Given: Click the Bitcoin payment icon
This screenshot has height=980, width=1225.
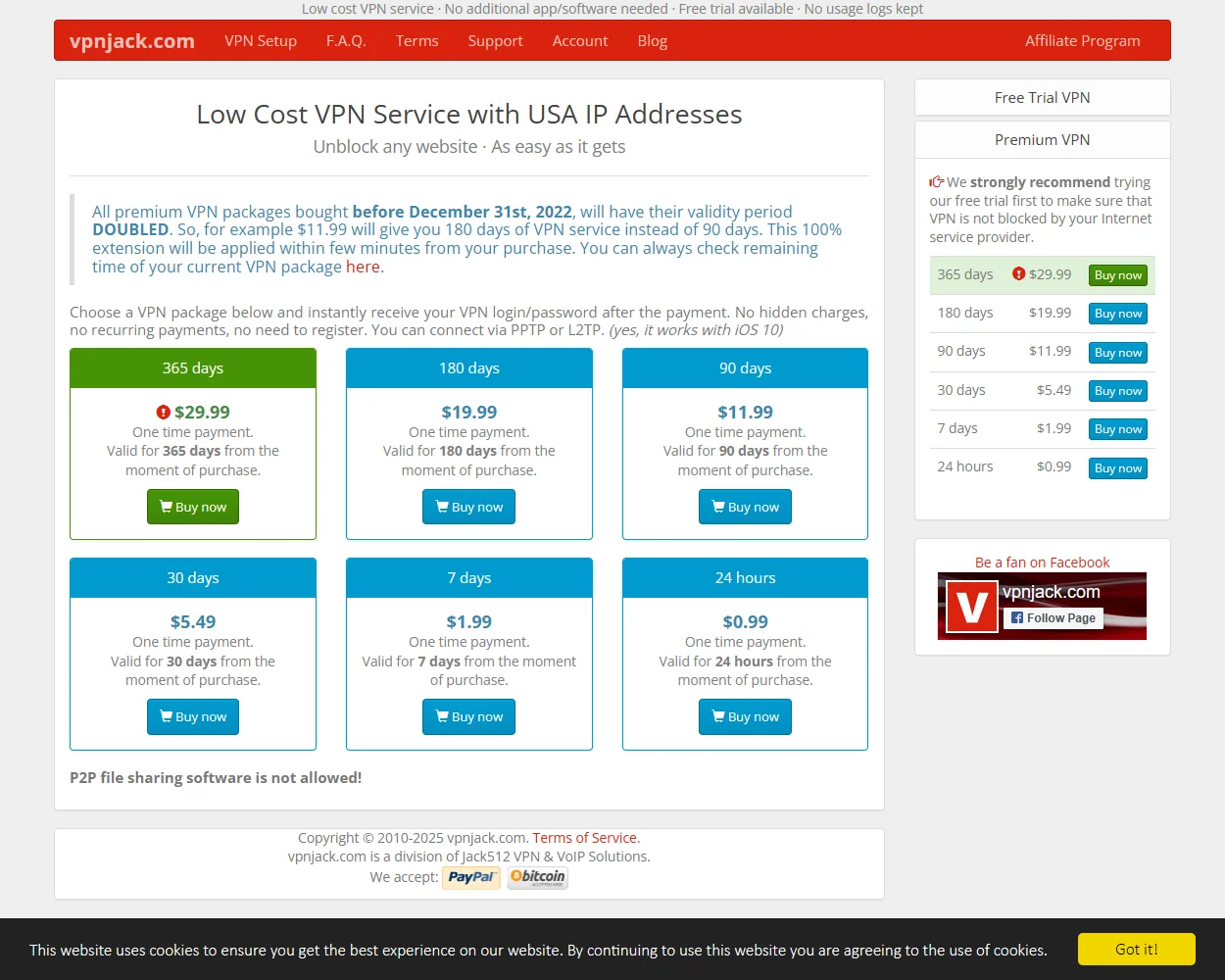Looking at the screenshot, I should point(537,877).
